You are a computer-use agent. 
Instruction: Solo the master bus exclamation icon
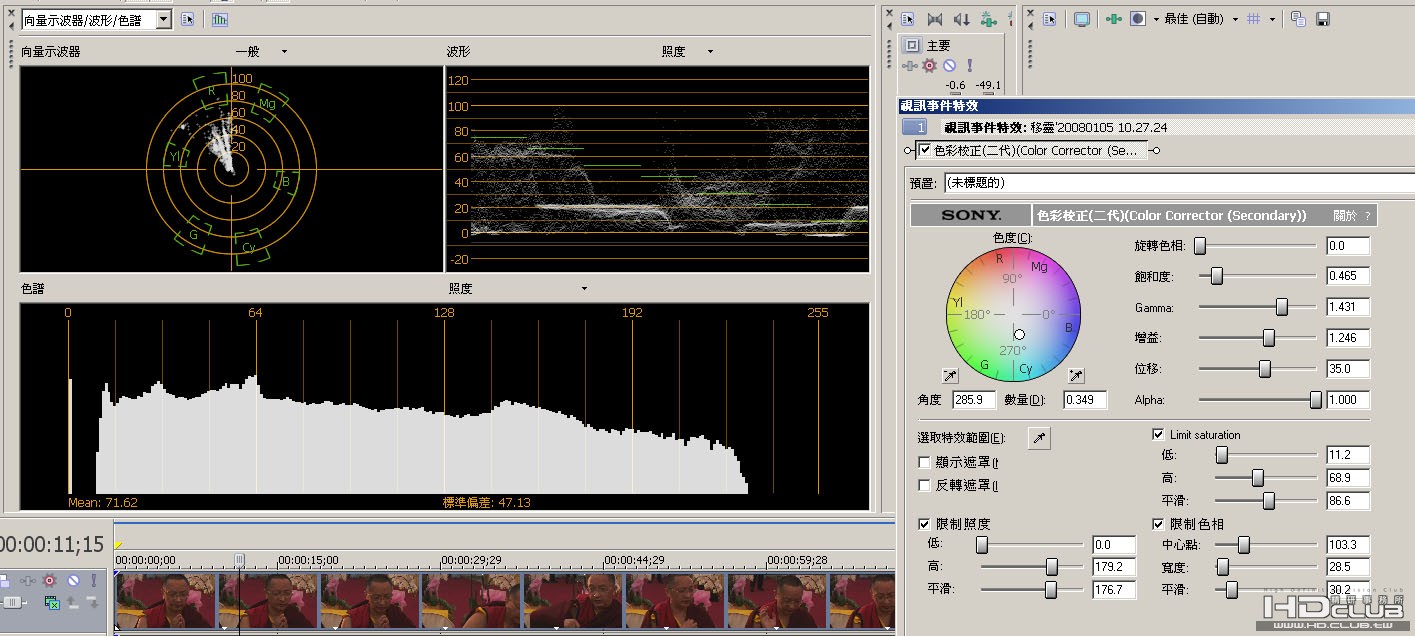pos(969,65)
